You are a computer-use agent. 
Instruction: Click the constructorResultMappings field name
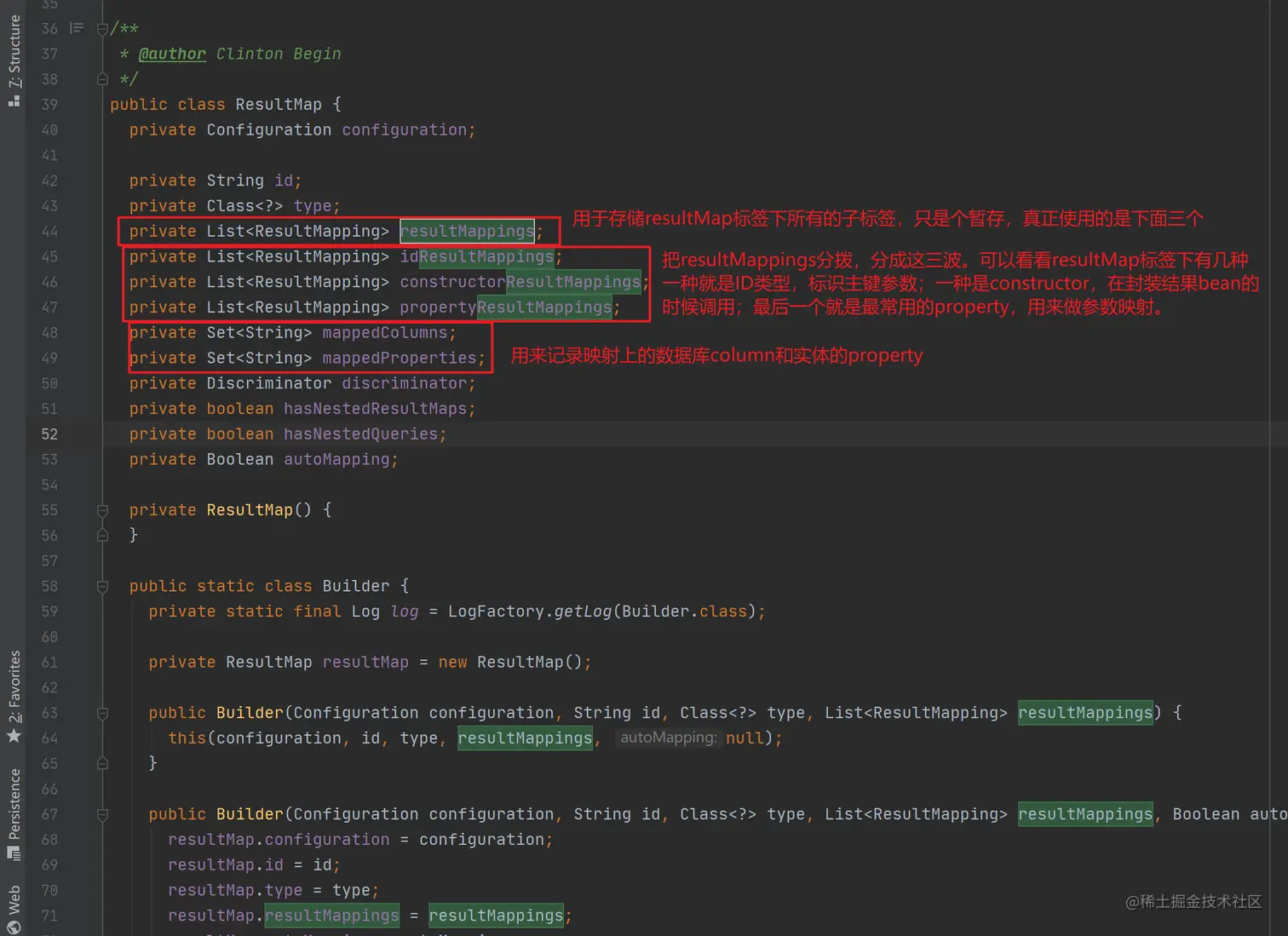coord(520,282)
